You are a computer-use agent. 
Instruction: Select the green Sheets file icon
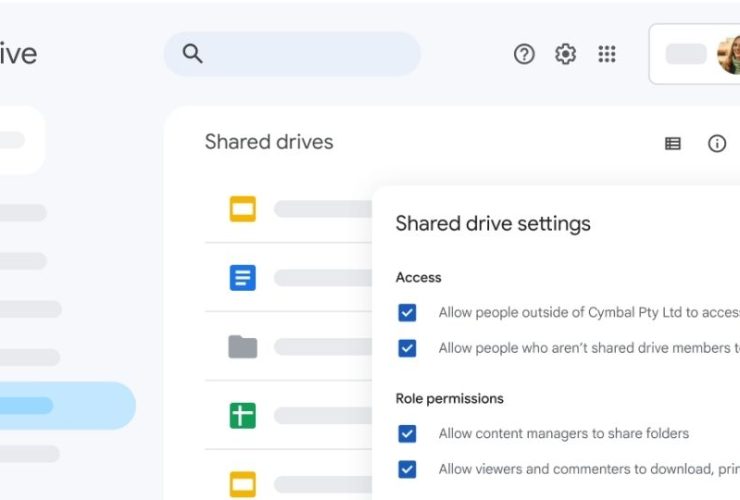242,414
